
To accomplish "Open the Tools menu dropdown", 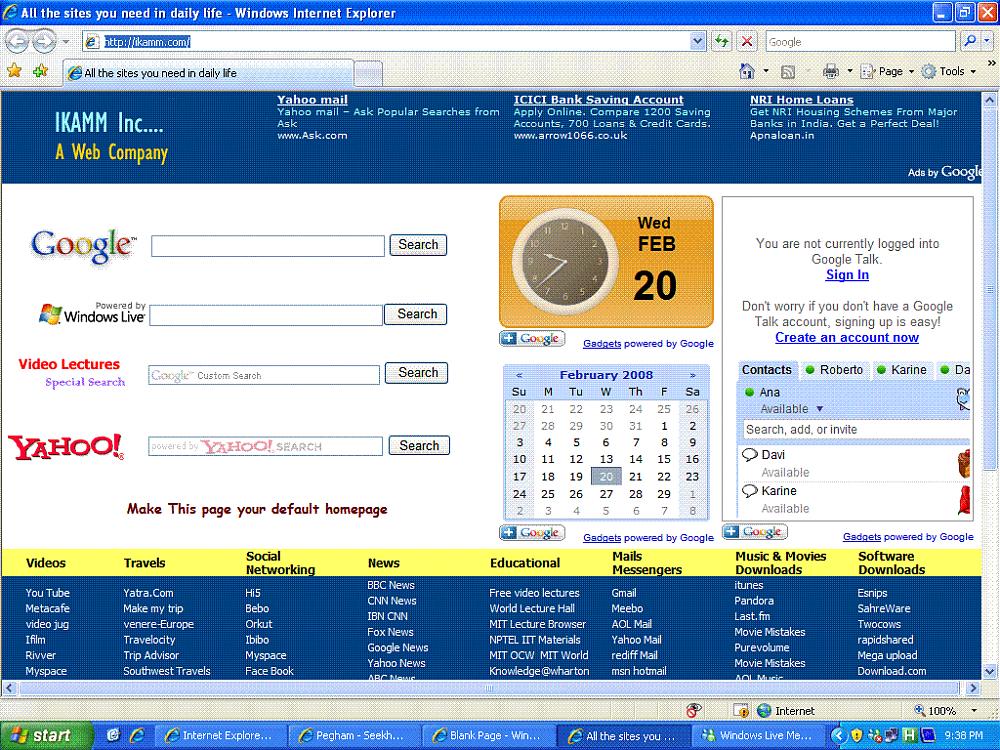I will tap(950, 71).
